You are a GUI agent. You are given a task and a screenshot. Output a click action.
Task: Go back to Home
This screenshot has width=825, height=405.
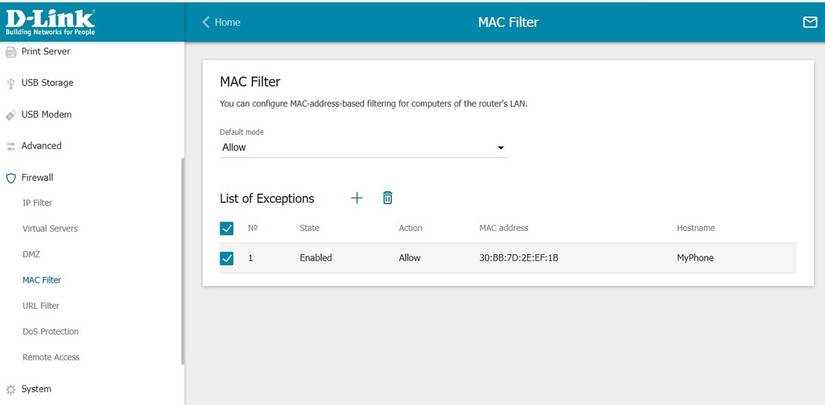(222, 22)
